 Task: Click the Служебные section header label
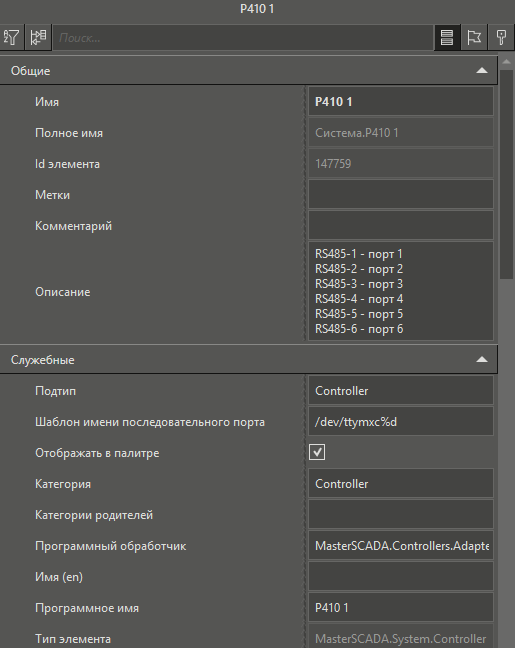coord(43,360)
